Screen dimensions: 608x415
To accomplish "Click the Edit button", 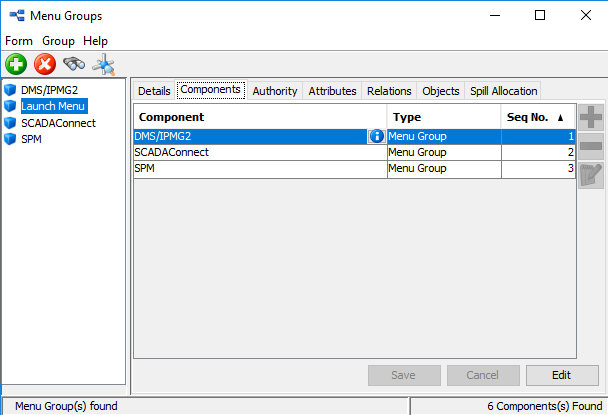I will point(562,375).
